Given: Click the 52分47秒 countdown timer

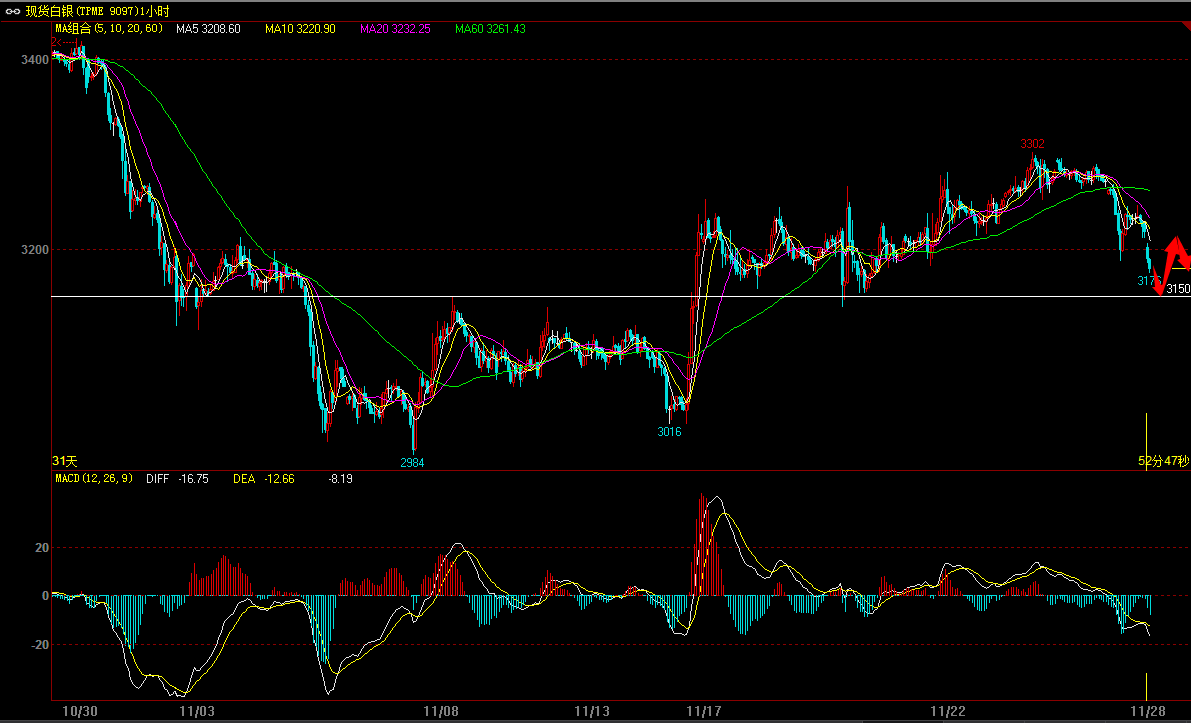Looking at the screenshot, I should (x=1162, y=461).
